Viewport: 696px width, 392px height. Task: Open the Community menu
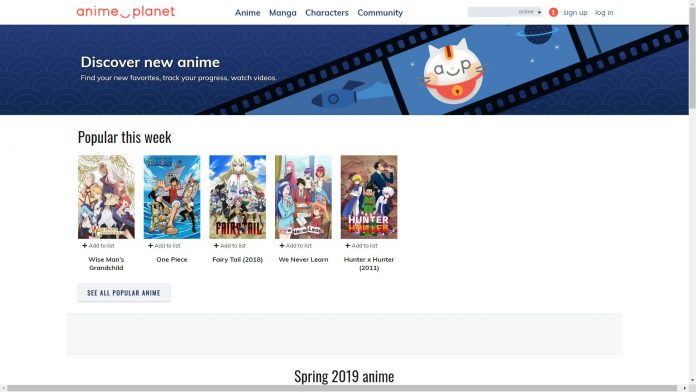pos(380,13)
